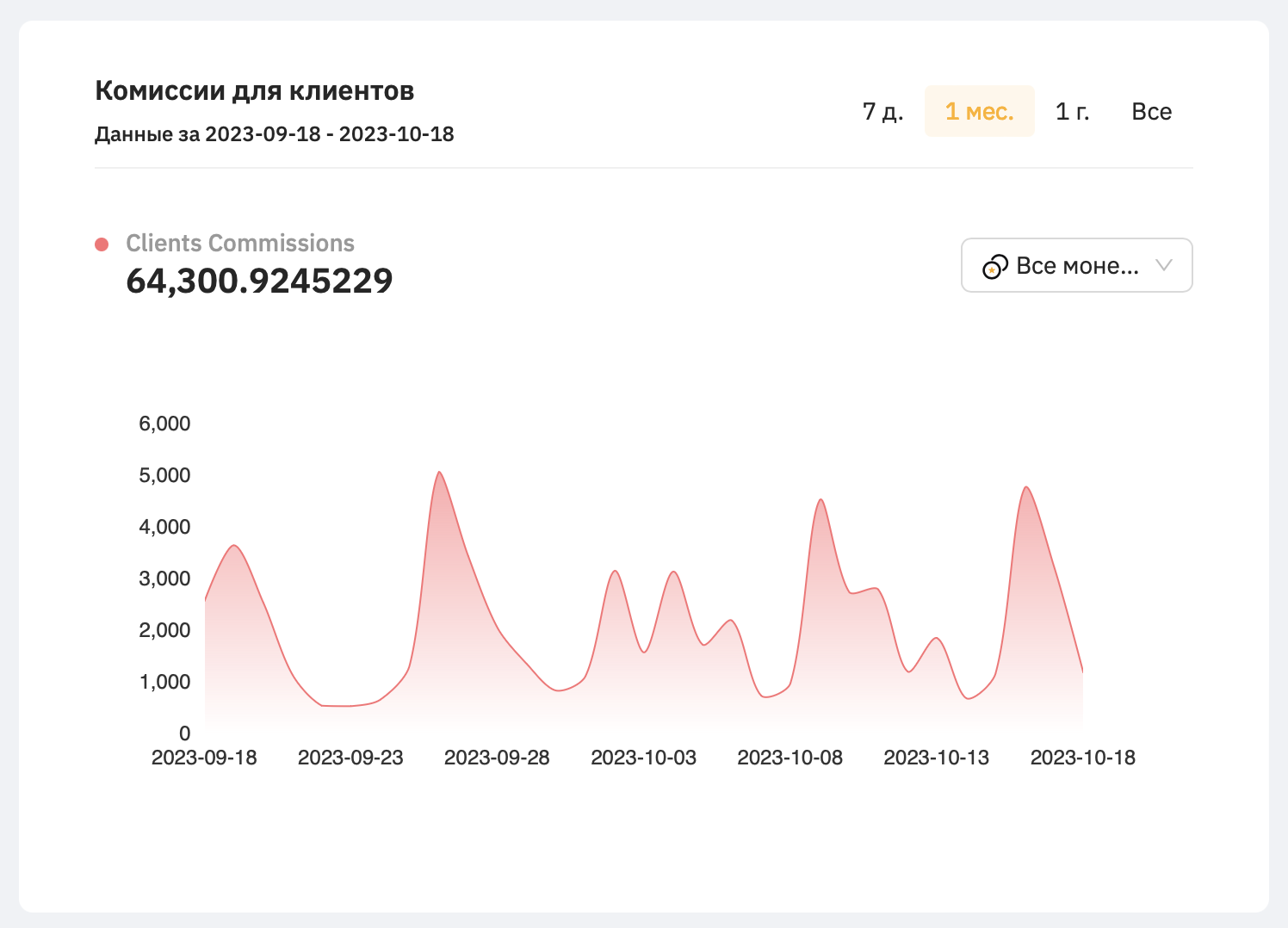Click the 2023-09-18 axis label
The image size is (1288, 928).
pyautogui.click(x=204, y=758)
